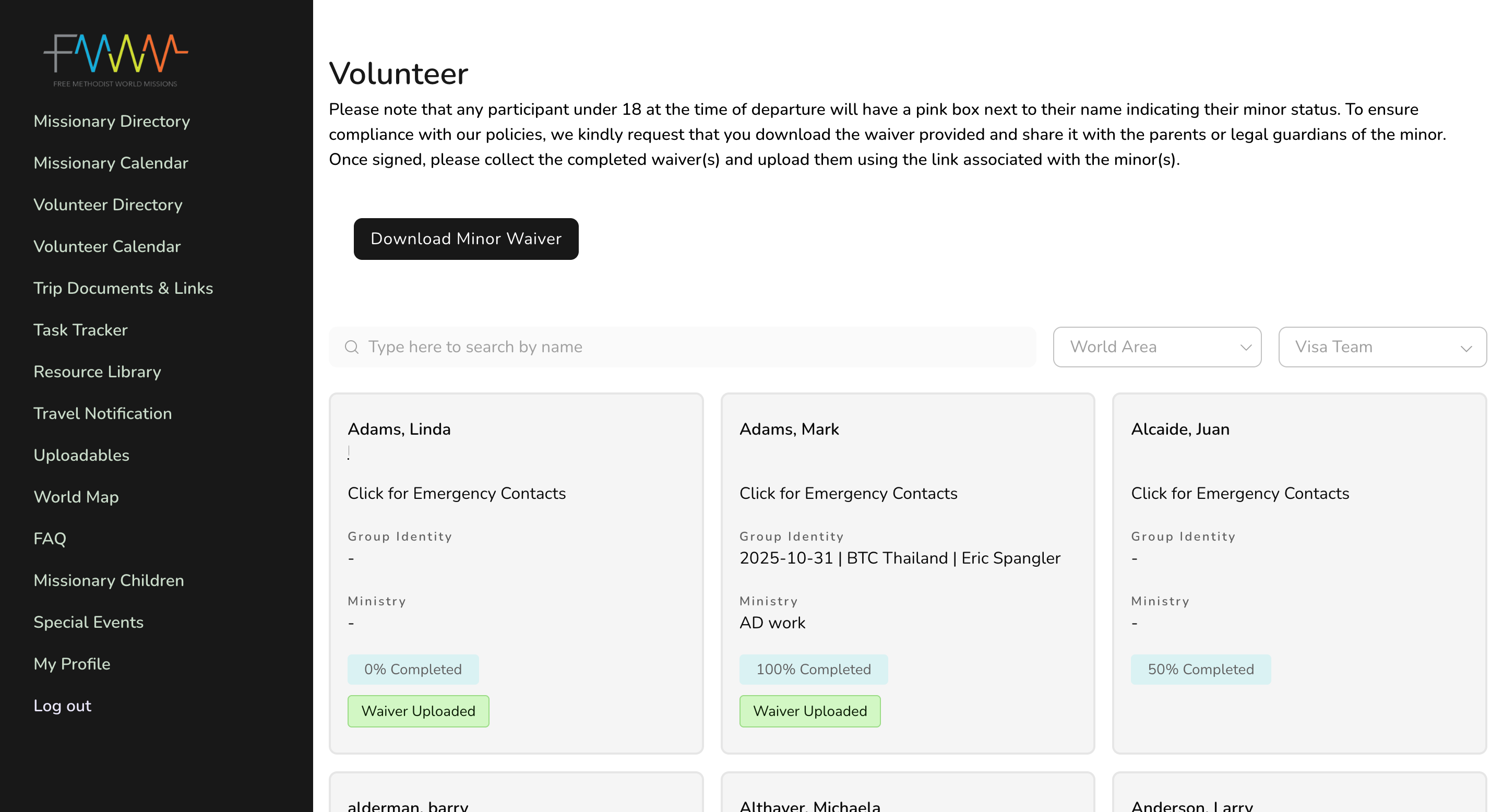Click Download Minor Waiver button
This screenshot has height=812, width=1503.
click(x=466, y=239)
